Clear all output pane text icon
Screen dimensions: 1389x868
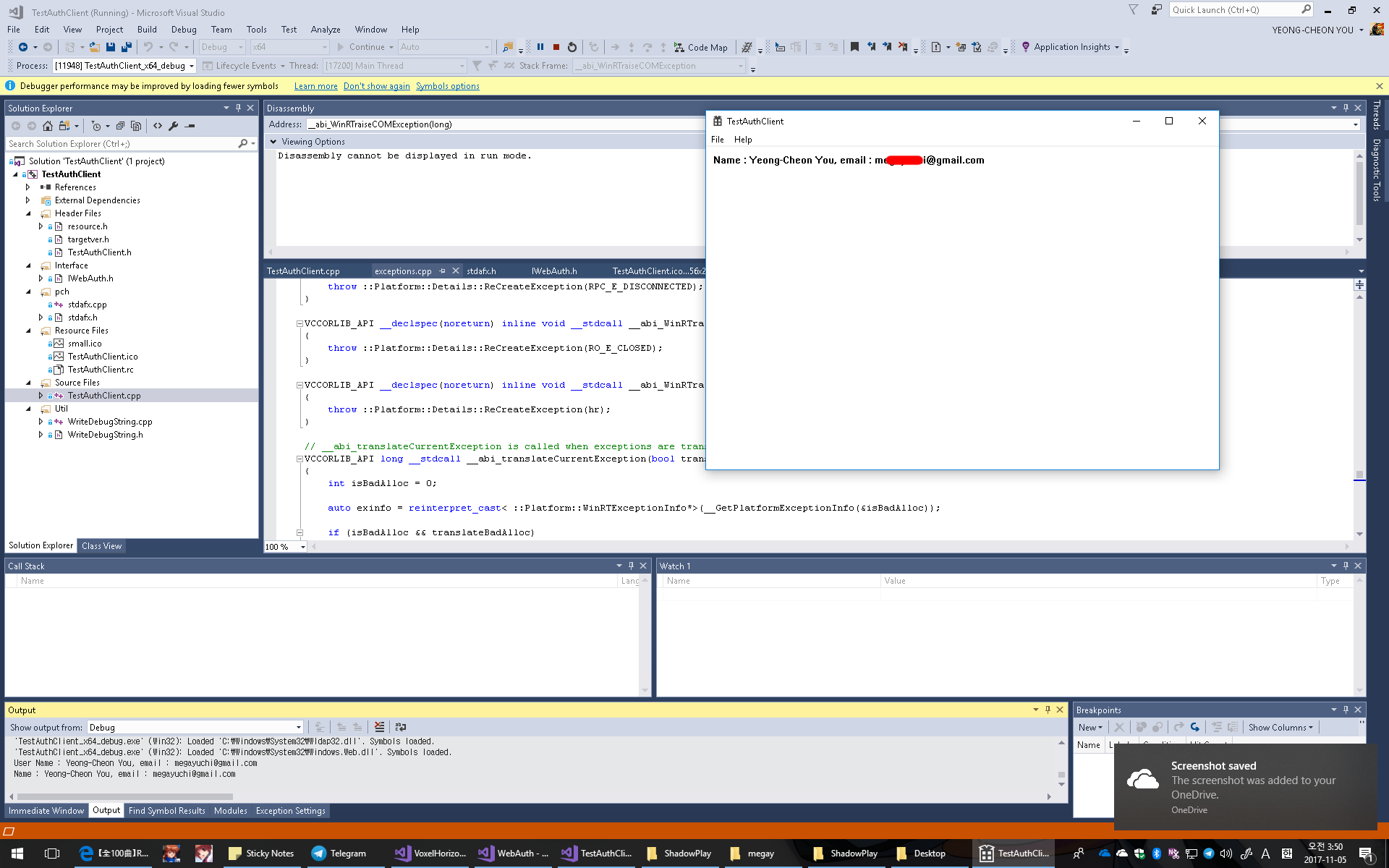(x=380, y=727)
